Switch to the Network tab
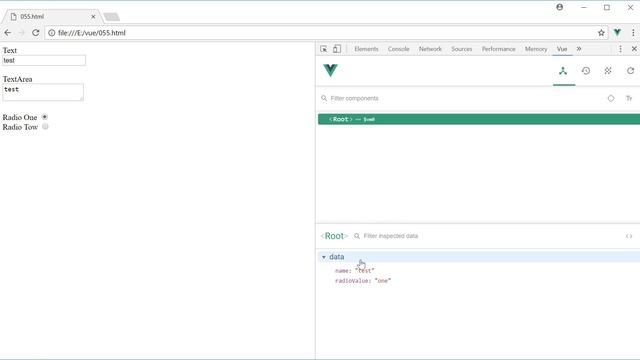This screenshot has height=360, width=640. pos(430,49)
